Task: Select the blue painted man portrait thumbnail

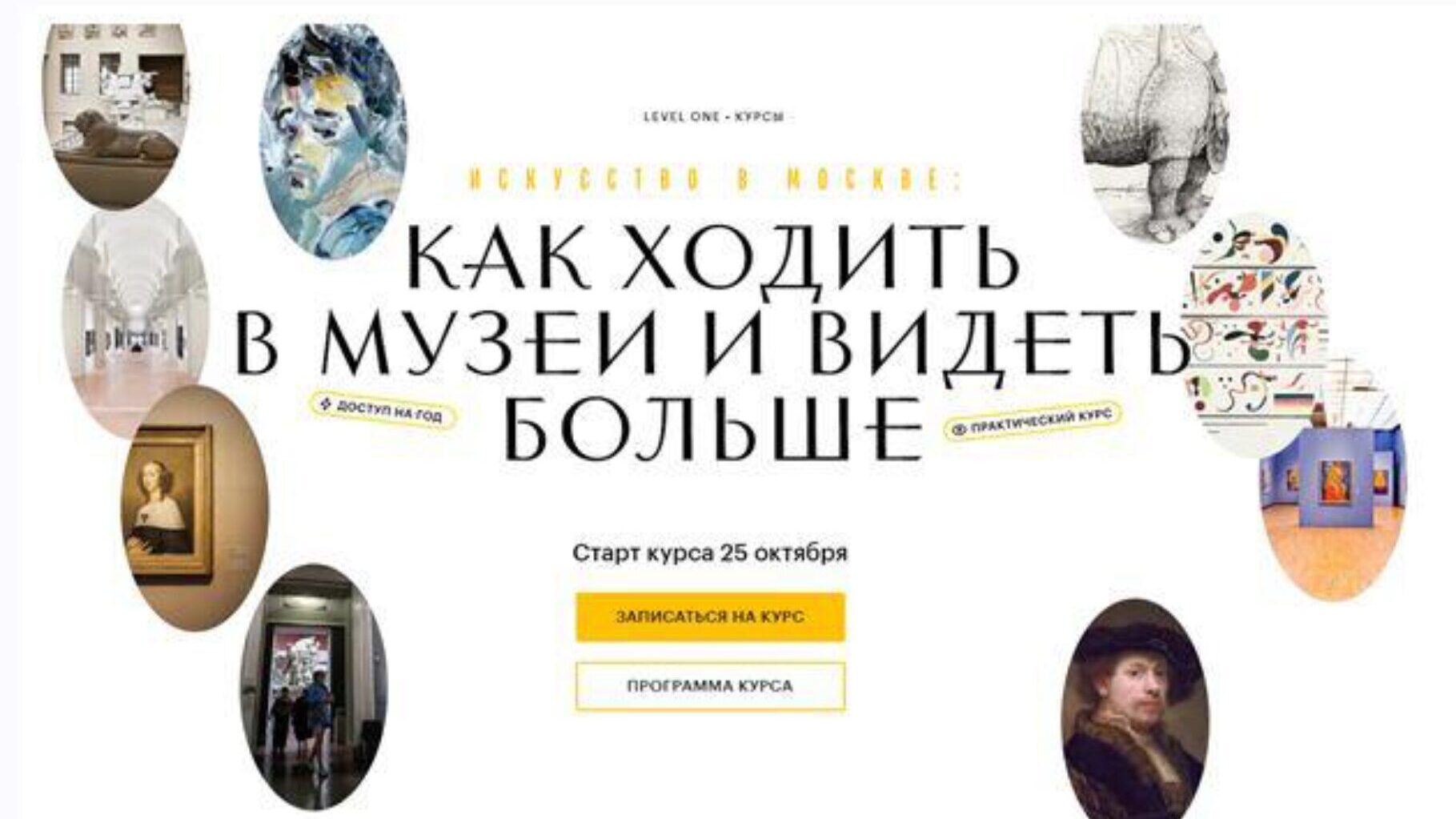Action: click(334, 141)
